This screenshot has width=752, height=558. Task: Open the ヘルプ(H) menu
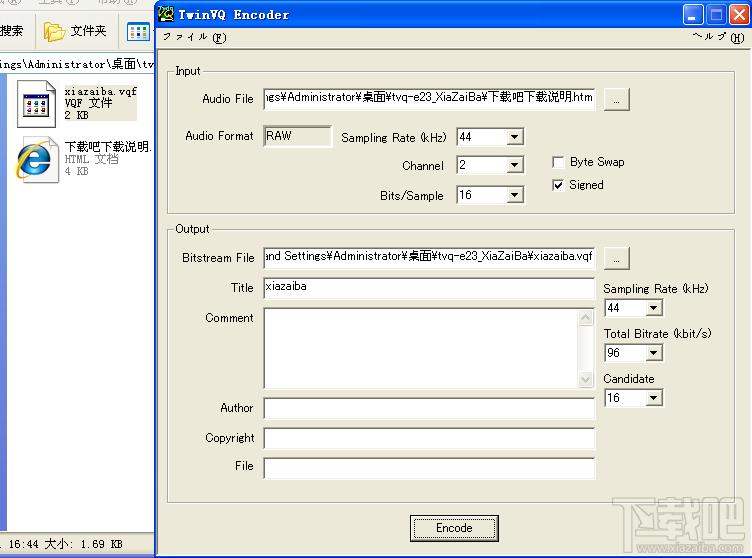click(718, 38)
